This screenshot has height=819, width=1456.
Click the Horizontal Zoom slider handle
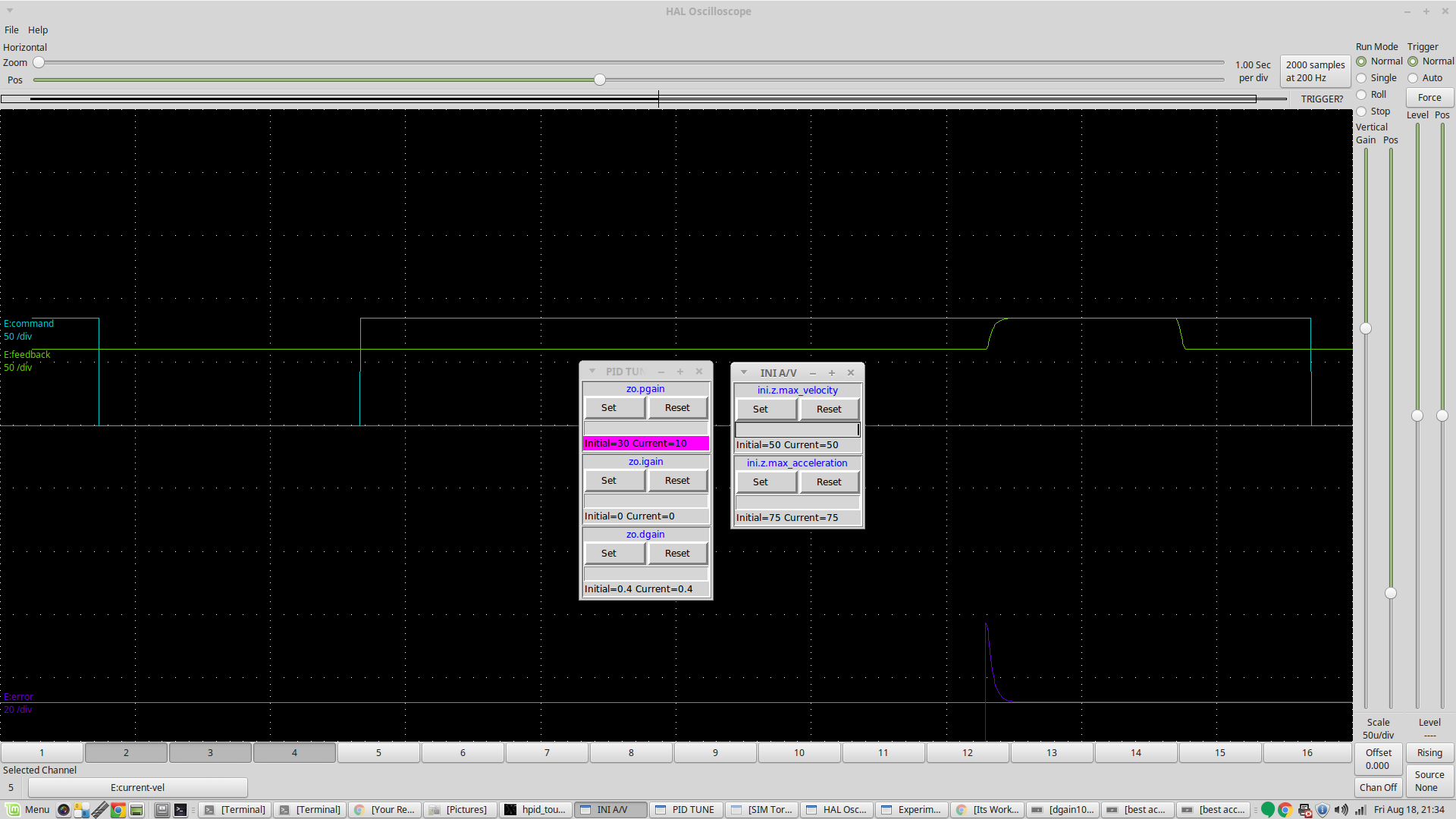pos(39,62)
